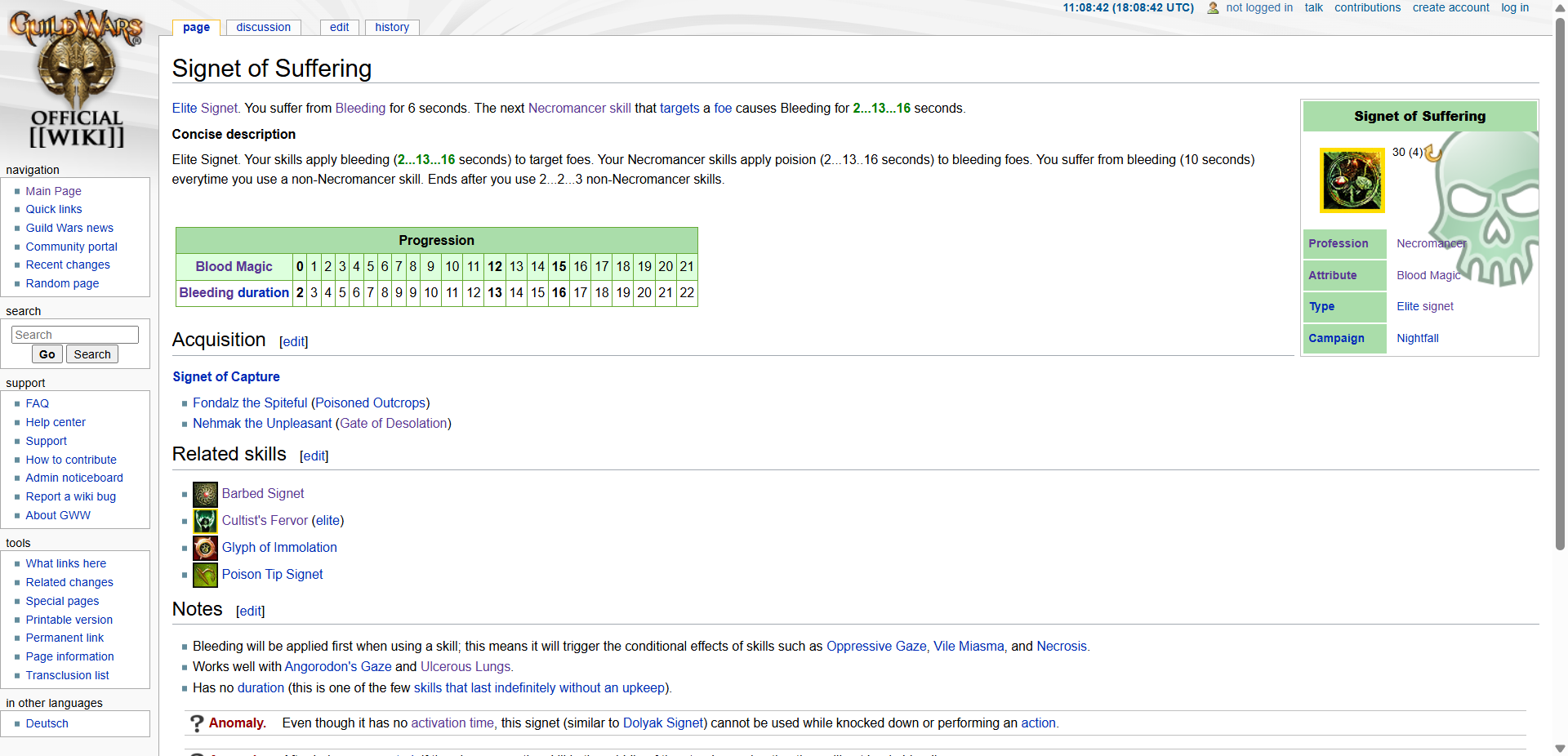Screen dimensions: 1568x756
Task: Open Quick links in the sidebar
Action: [54, 209]
